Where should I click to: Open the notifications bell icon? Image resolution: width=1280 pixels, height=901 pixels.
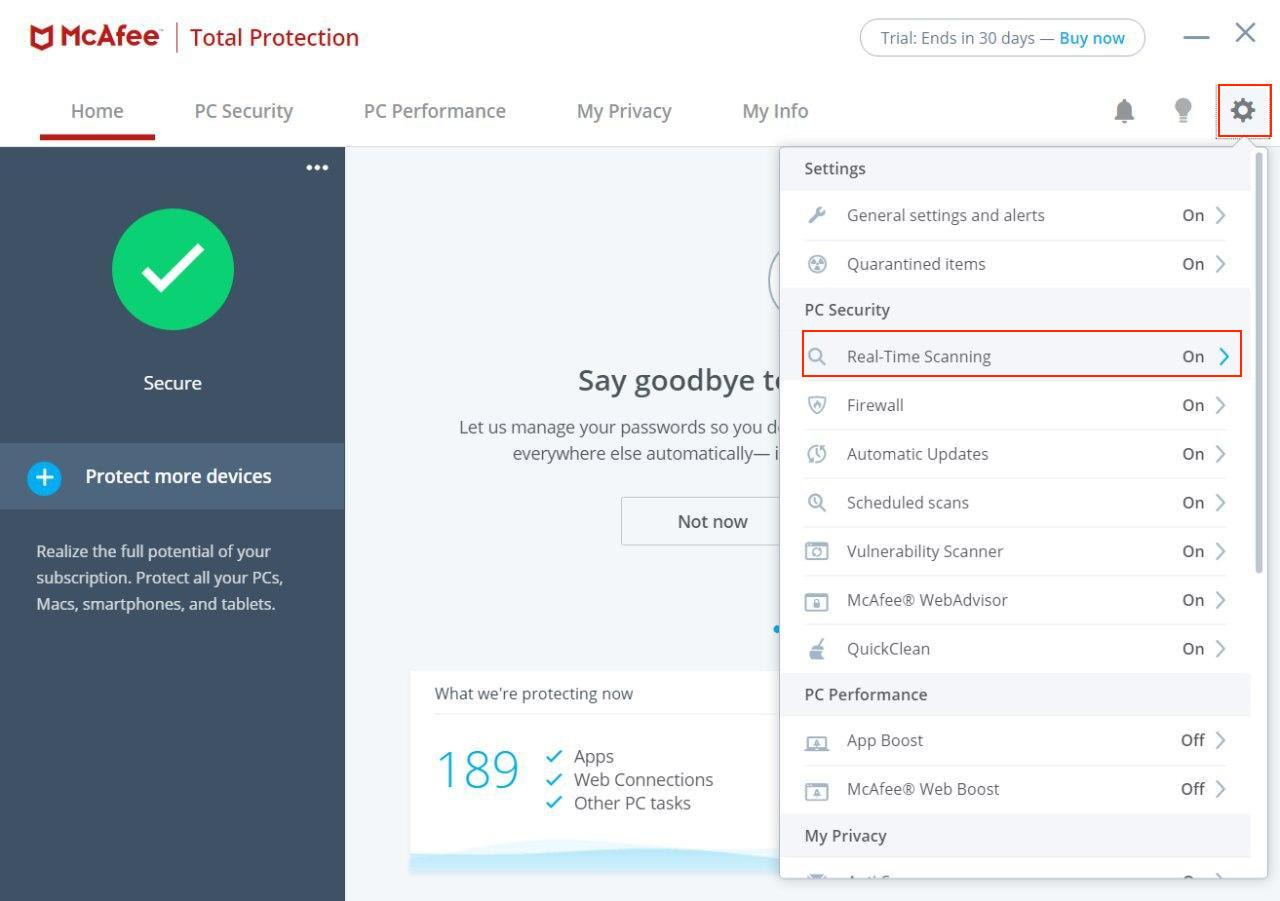tap(1124, 111)
